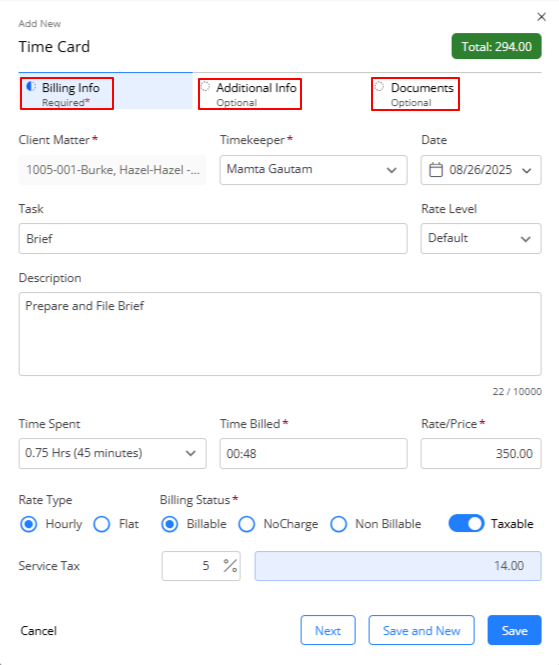
Task: Click the Additional Info step circle icon
Action: click(x=205, y=87)
